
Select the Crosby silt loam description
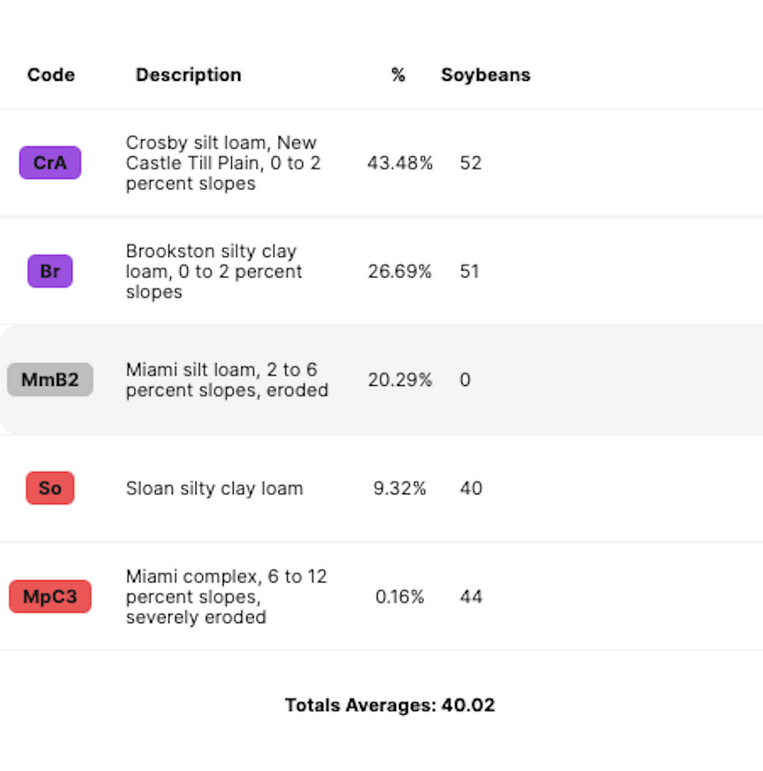click(223, 163)
